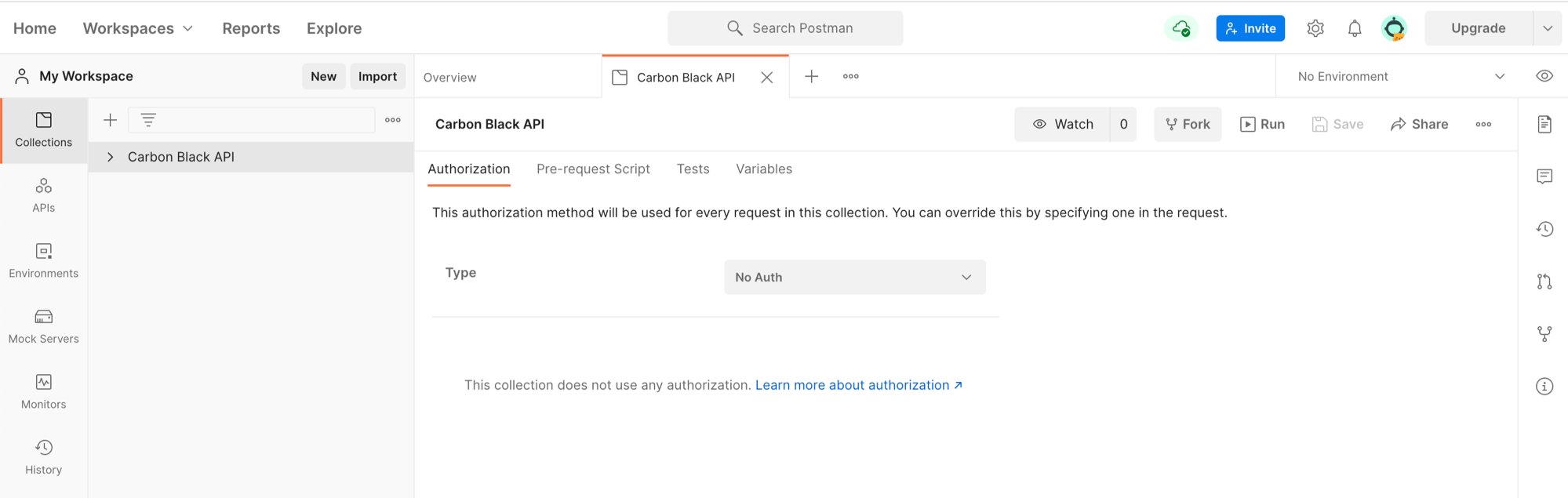Screen dimensions: 1568x498
Task: Click the filter icon in collections sidebar
Action: (x=148, y=120)
